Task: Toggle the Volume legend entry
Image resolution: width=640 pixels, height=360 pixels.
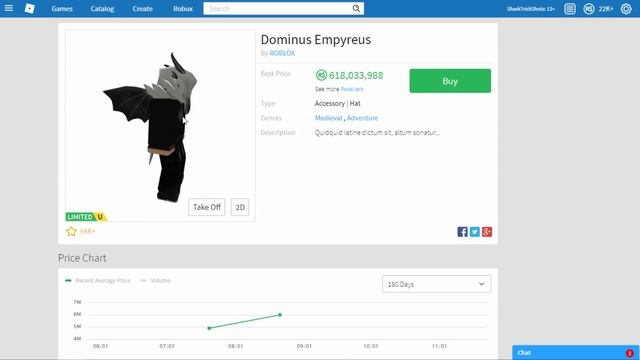Action: [x=156, y=280]
